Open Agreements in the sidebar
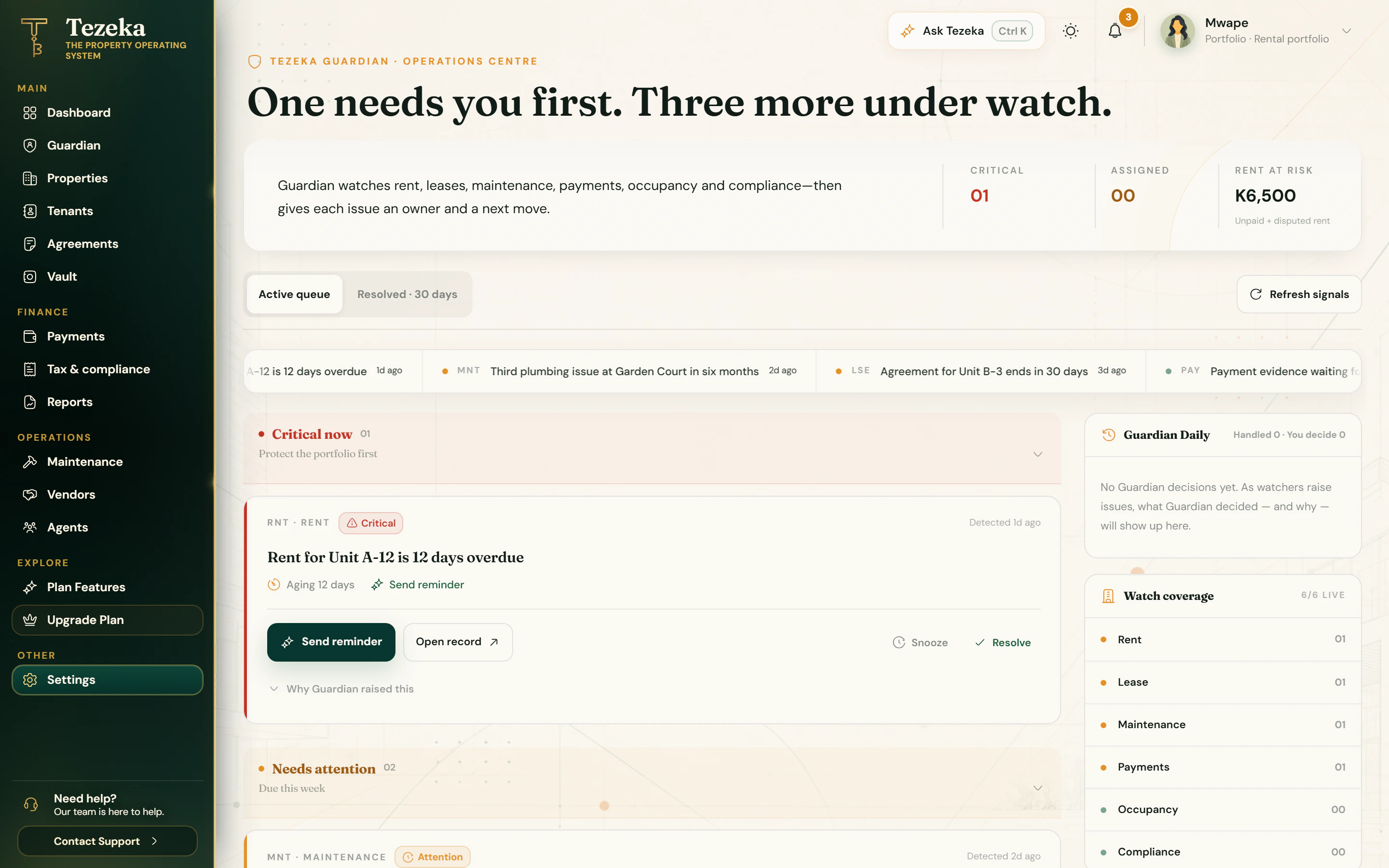Image resolution: width=1389 pixels, height=868 pixels. (108, 244)
